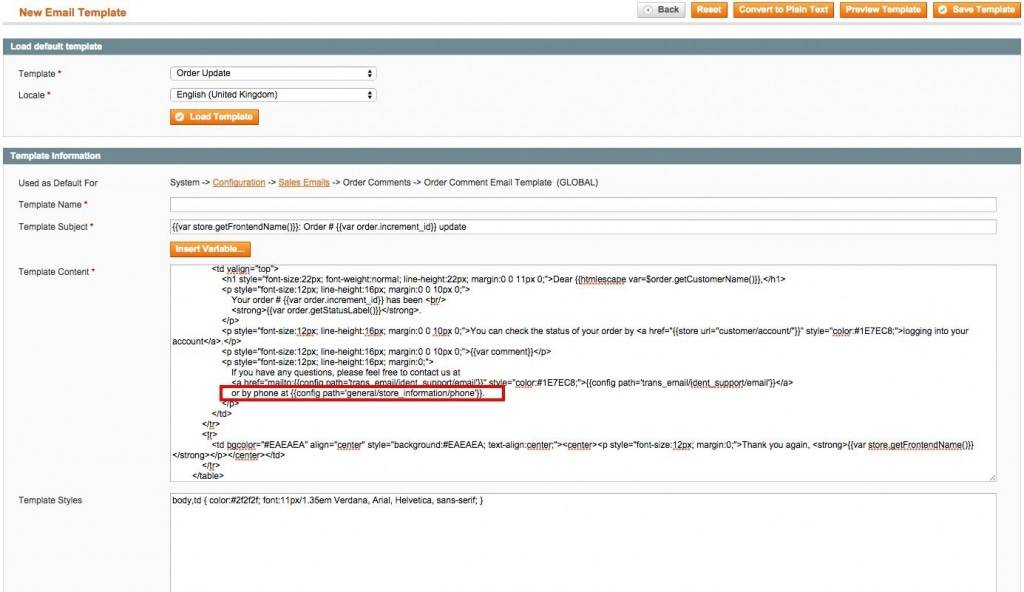Click the Insert Variable button
1024x592 pixels.
[210, 249]
